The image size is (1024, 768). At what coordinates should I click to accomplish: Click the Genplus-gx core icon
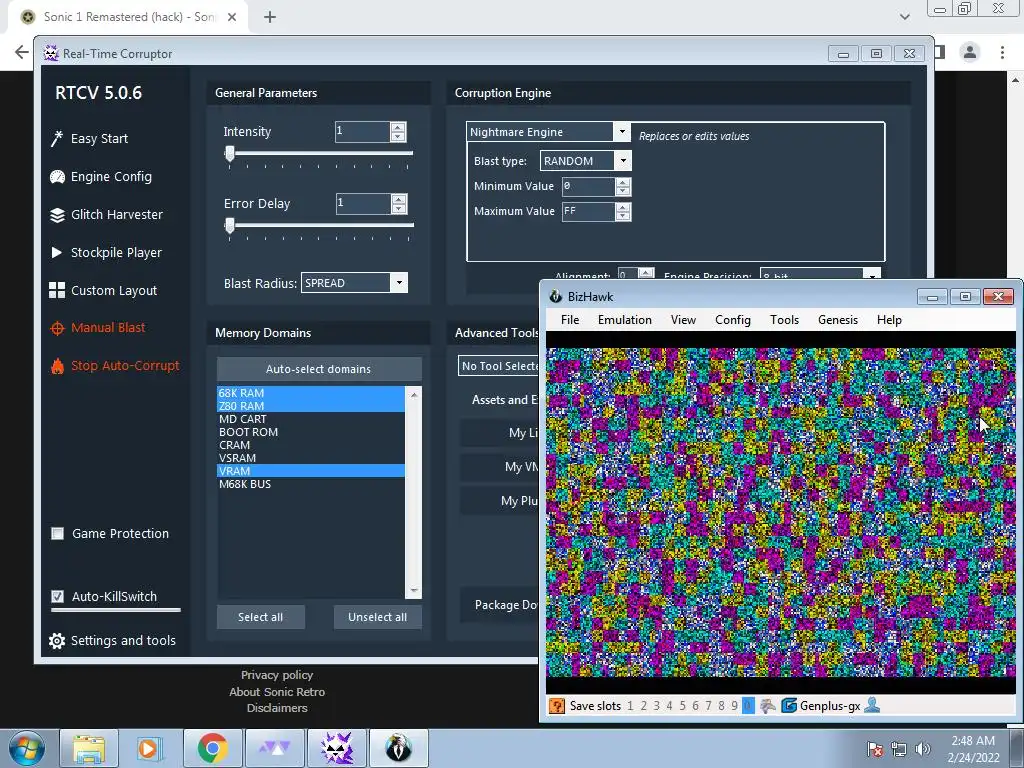pyautogui.click(x=789, y=706)
